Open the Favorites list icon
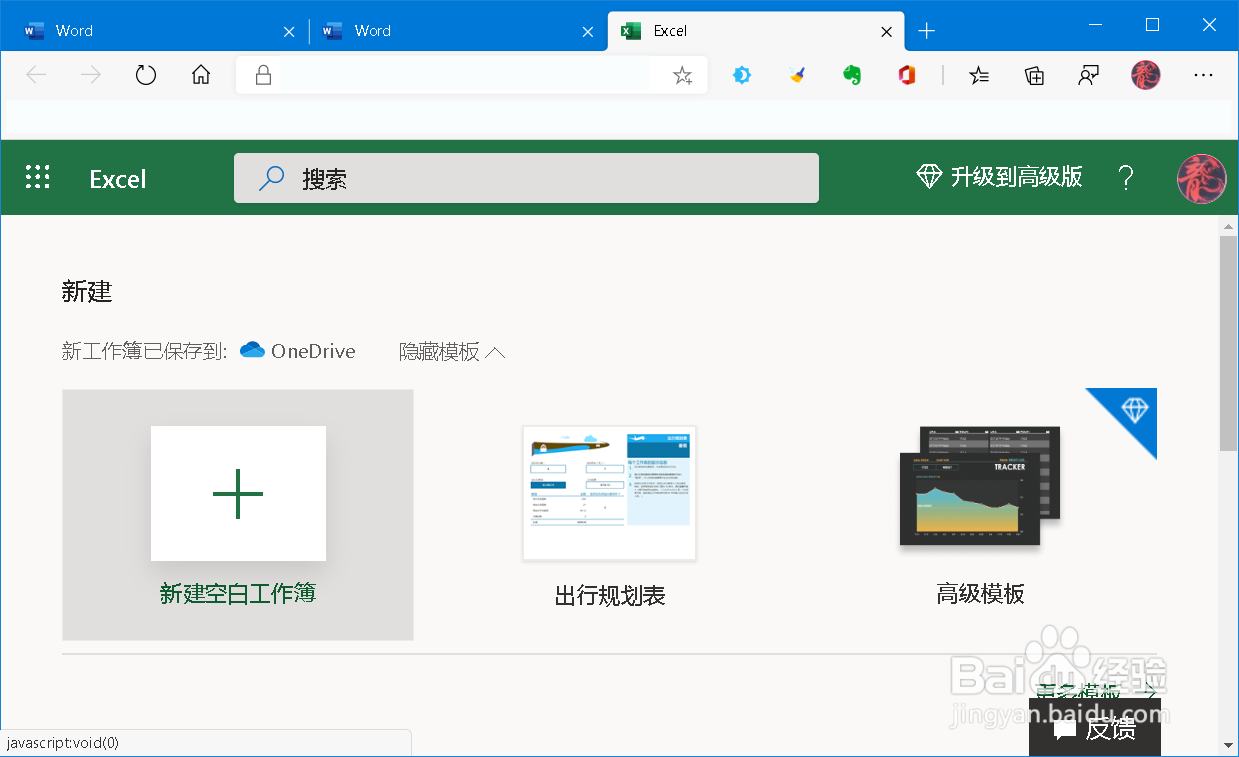The height and width of the screenshot is (757, 1239). point(979,75)
